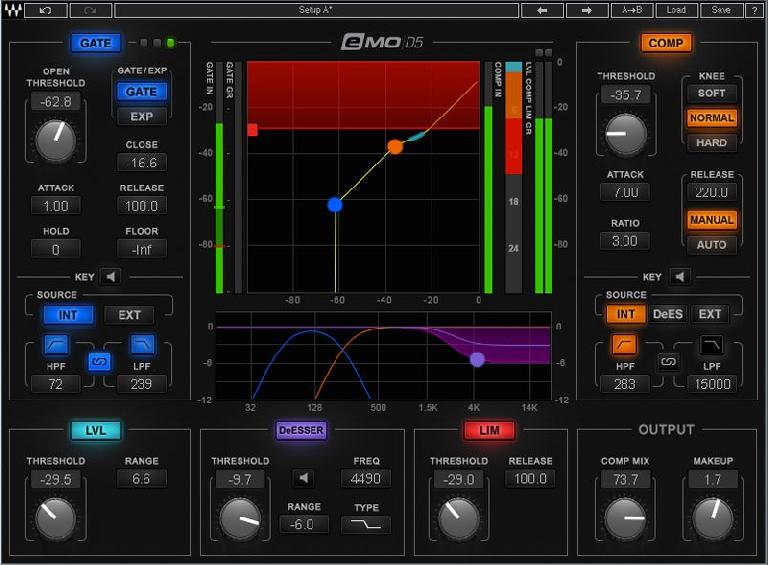
Task: Toggle the COMP section on/off
Action: coord(666,43)
